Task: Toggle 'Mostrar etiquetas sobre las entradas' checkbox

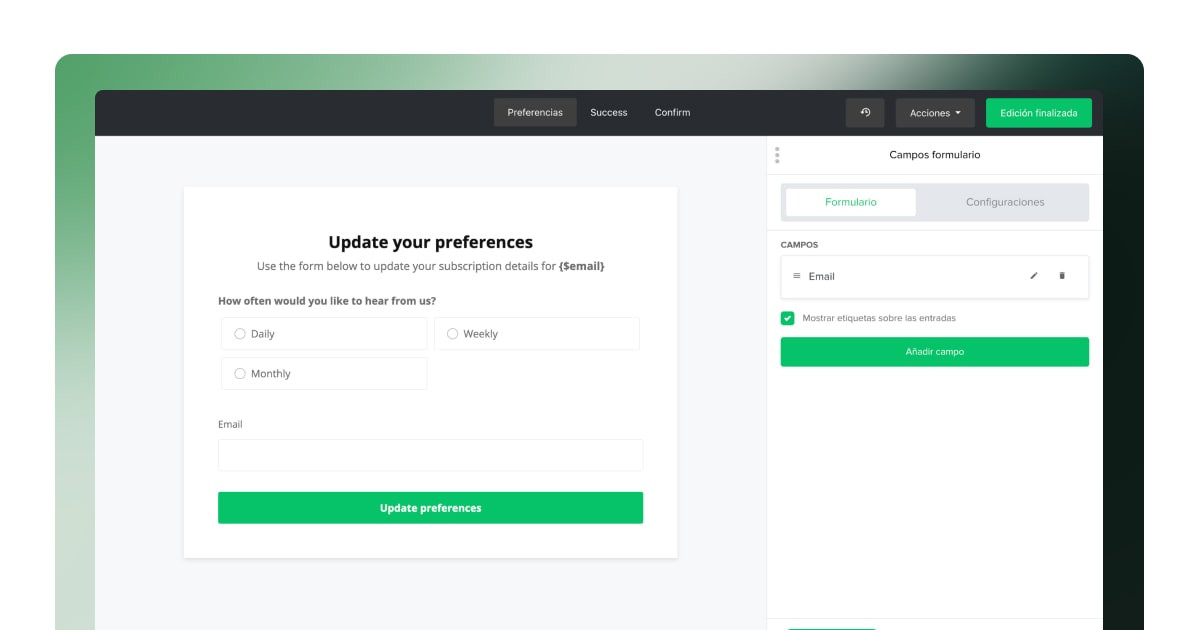Action: pyautogui.click(x=788, y=318)
